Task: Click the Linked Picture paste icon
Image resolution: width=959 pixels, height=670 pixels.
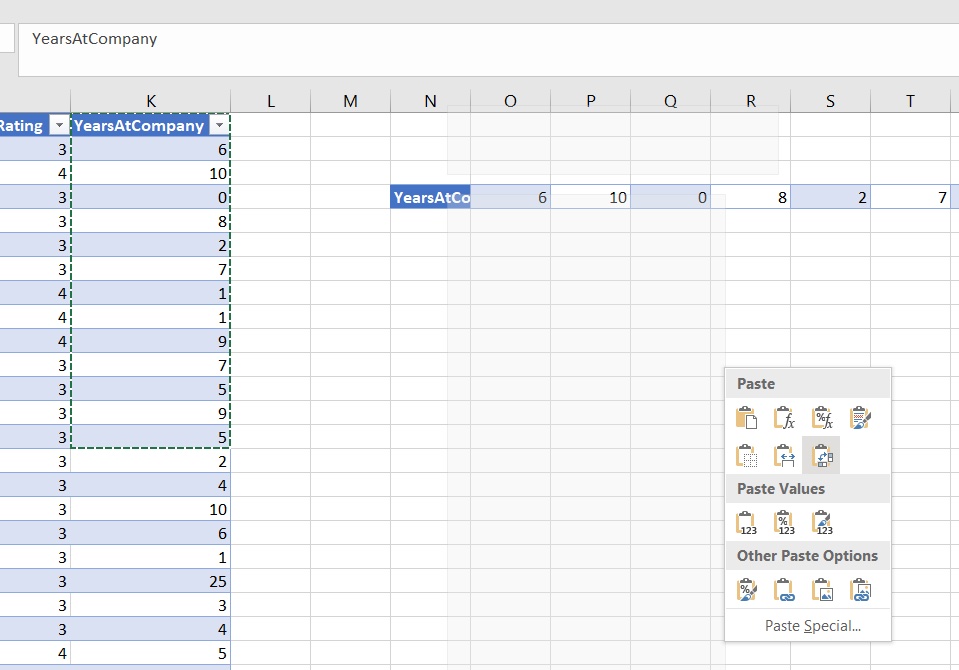Action: click(x=860, y=590)
